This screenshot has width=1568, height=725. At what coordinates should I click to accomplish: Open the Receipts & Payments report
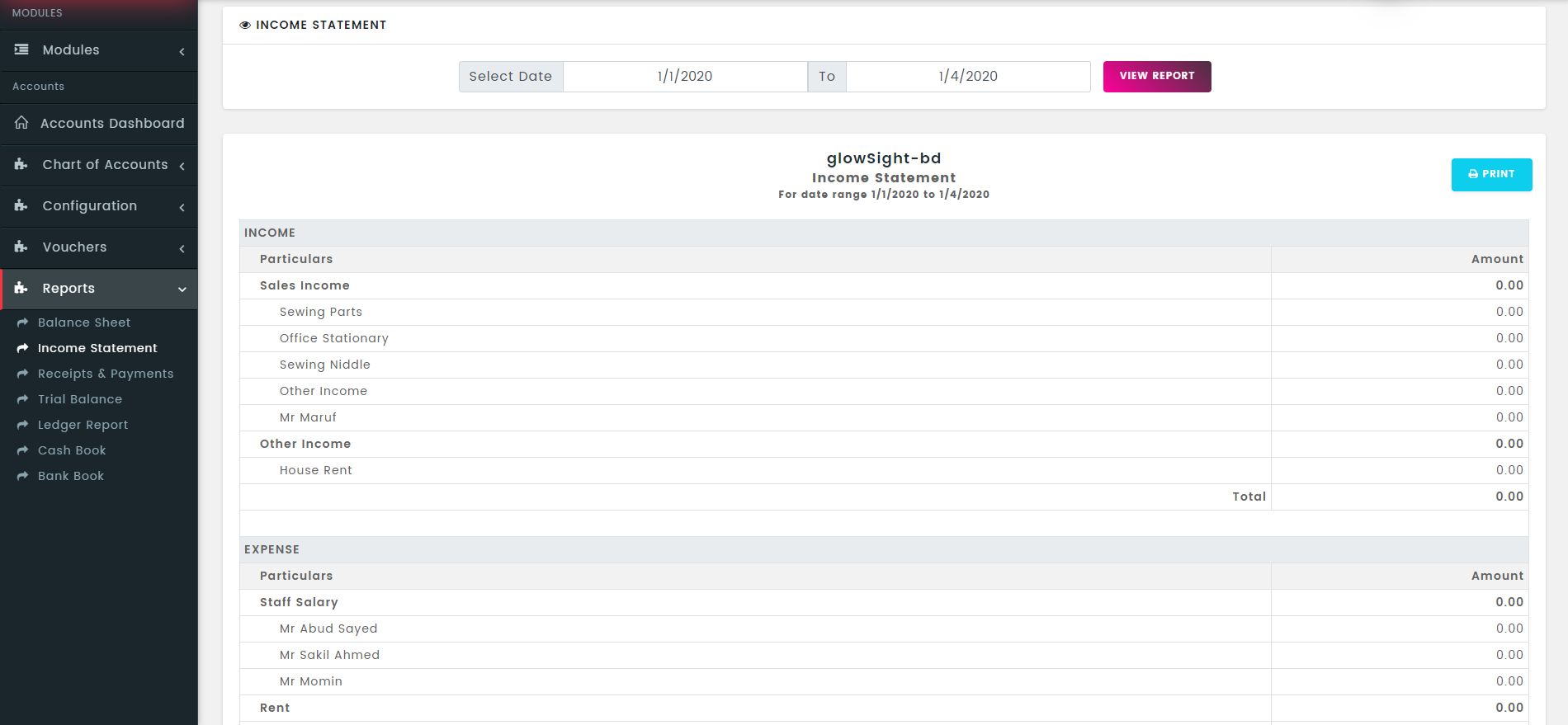click(x=106, y=374)
